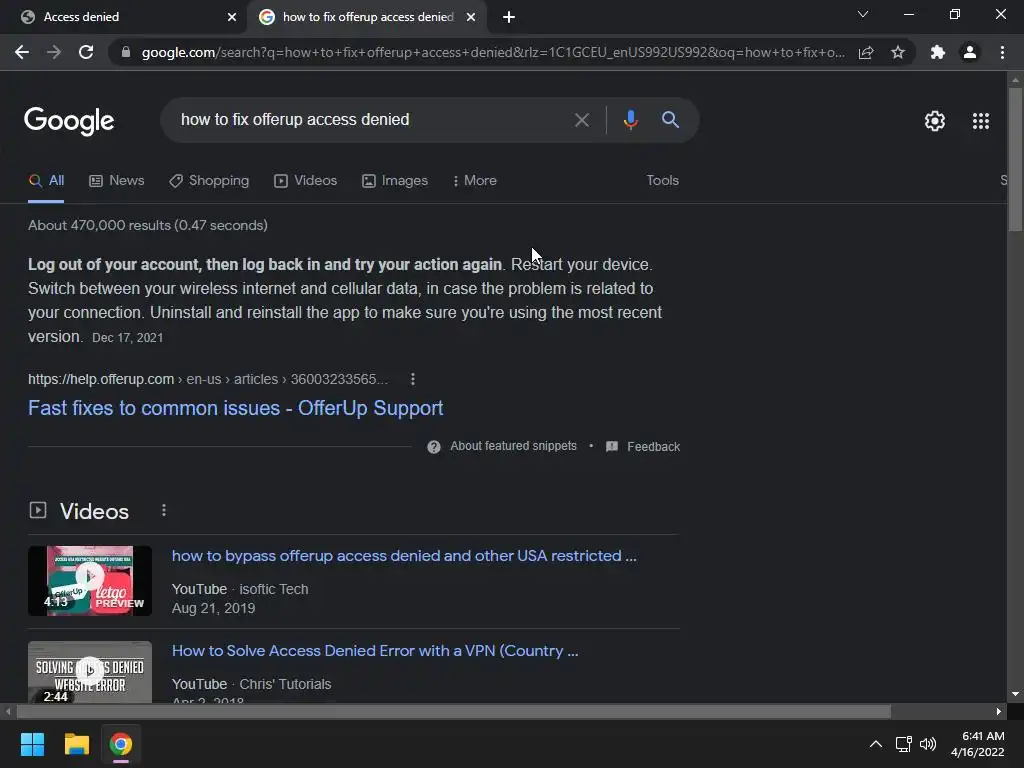Clear the search box with the X icon
This screenshot has height=768, width=1024.
(x=581, y=120)
